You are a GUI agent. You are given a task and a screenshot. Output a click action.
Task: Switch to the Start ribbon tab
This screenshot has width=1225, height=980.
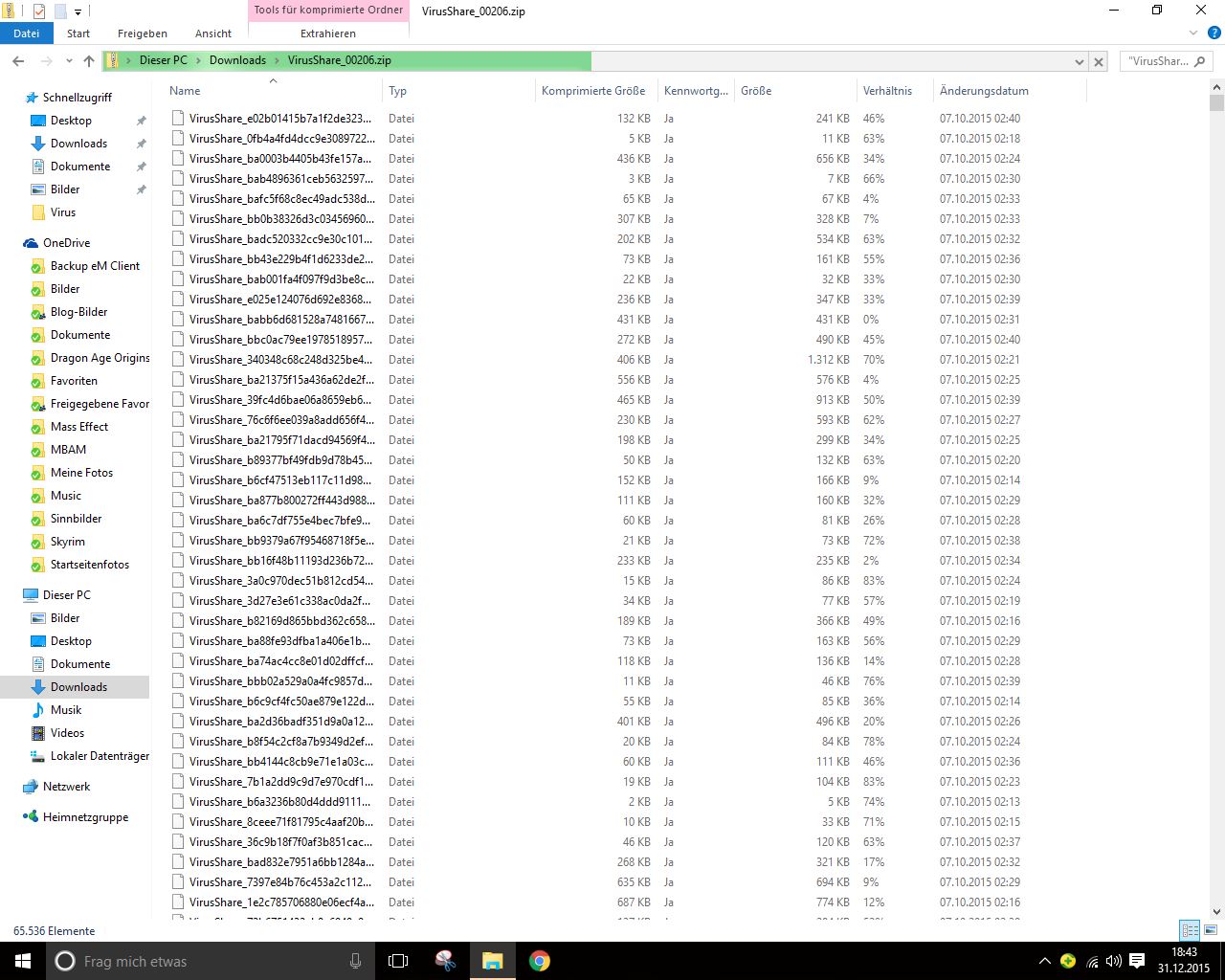pyautogui.click(x=78, y=33)
